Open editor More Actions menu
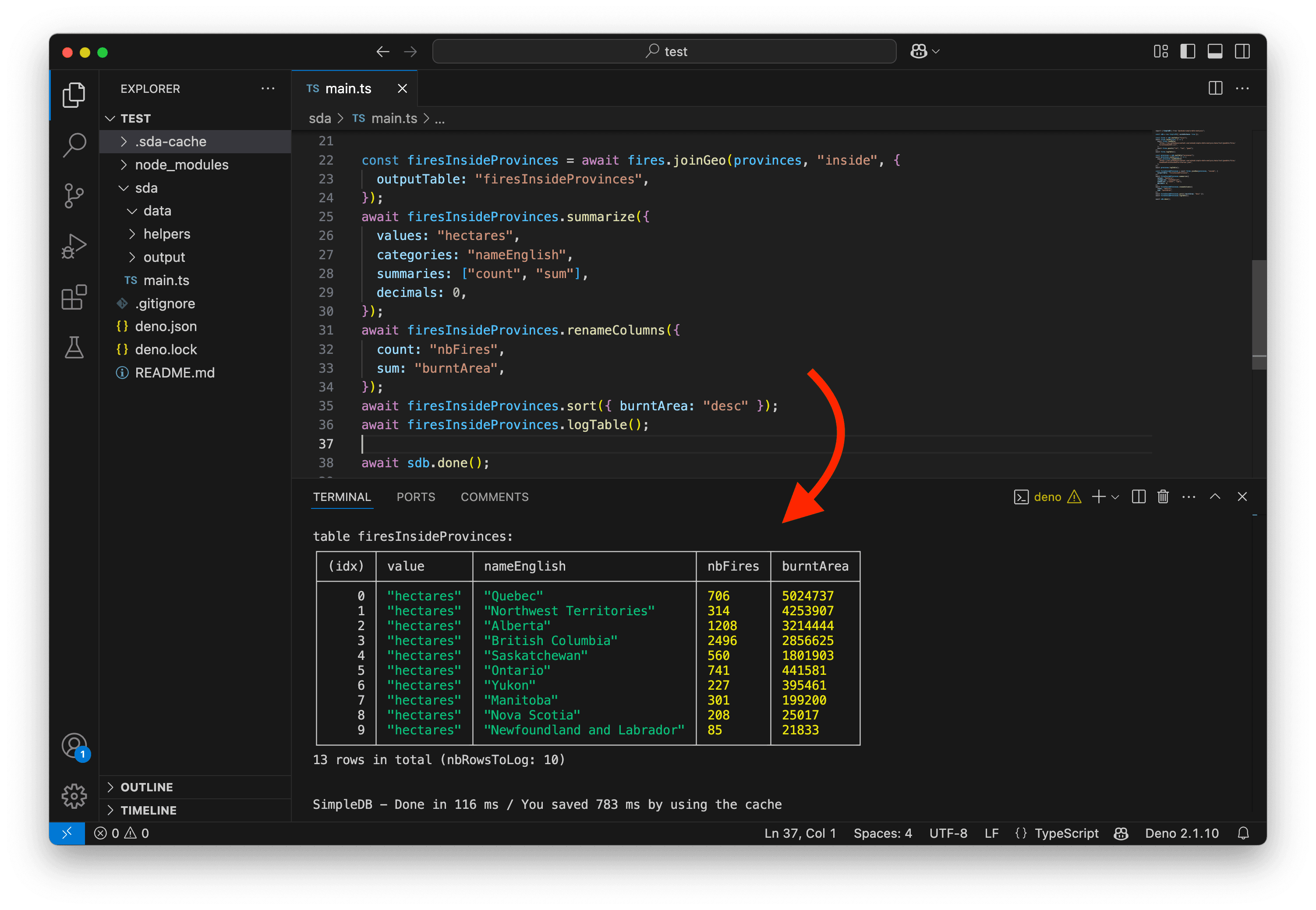This screenshot has height=910, width=1316. [x=1242, y=88]
